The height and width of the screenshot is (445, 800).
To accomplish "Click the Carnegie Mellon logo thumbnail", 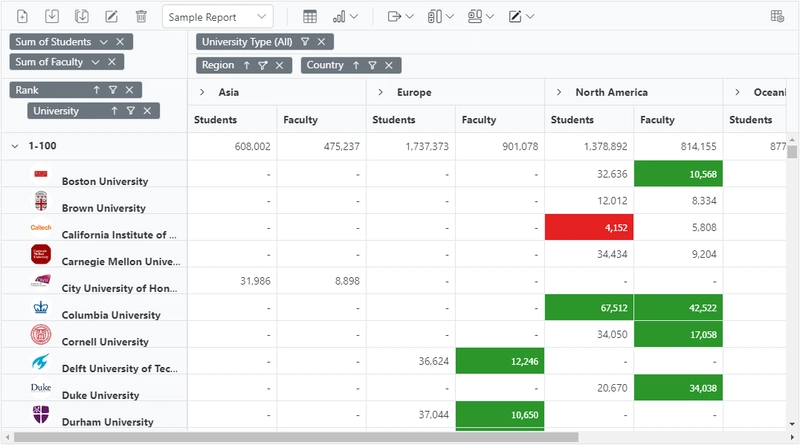I will tap(41, 254).
